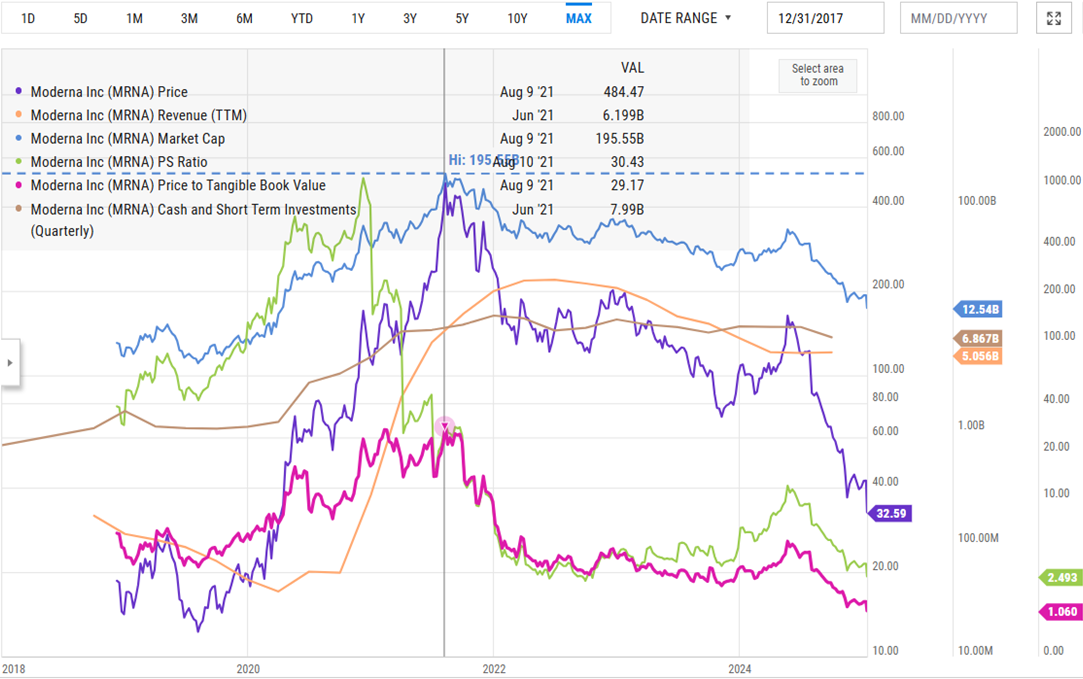Click the pink marker on the chart peak
Viewport: 1083px width, 679px height.
click(x=446, y=427)
